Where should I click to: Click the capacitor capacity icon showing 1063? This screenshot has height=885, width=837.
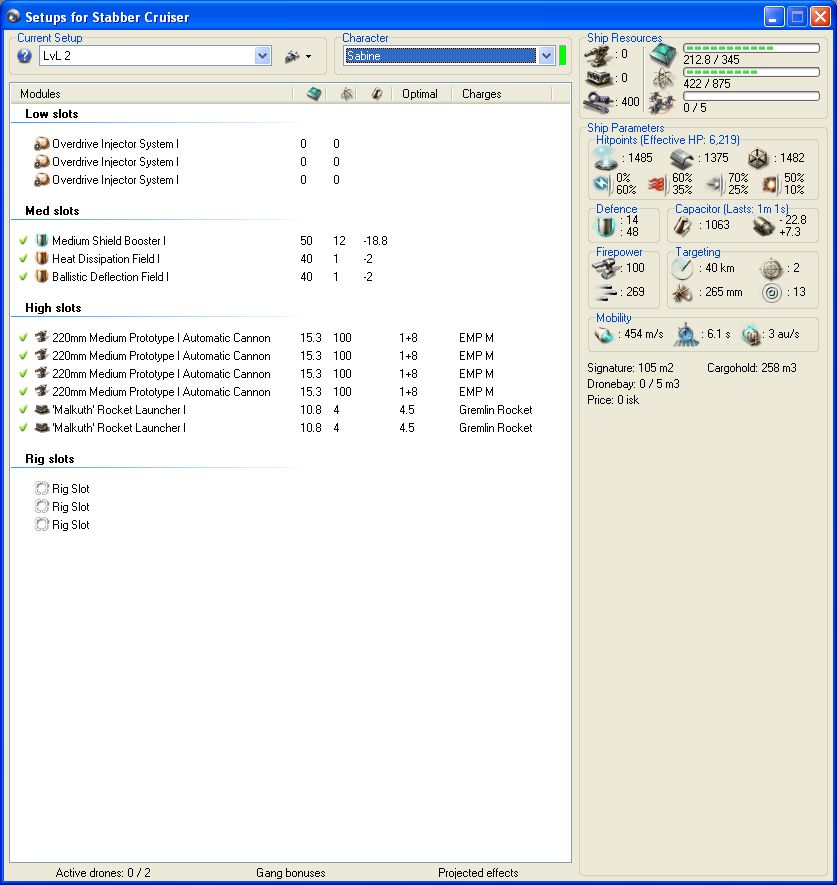682,226
